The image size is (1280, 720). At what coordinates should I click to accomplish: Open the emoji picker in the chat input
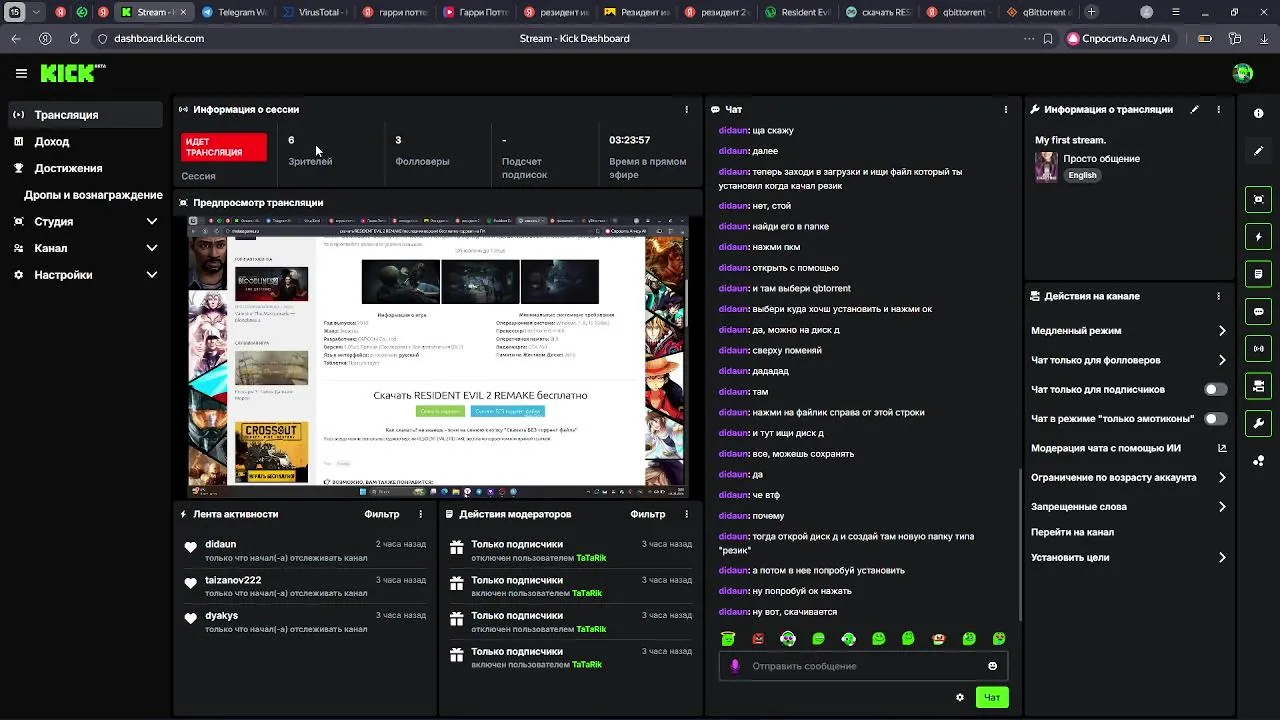[992, 666]
